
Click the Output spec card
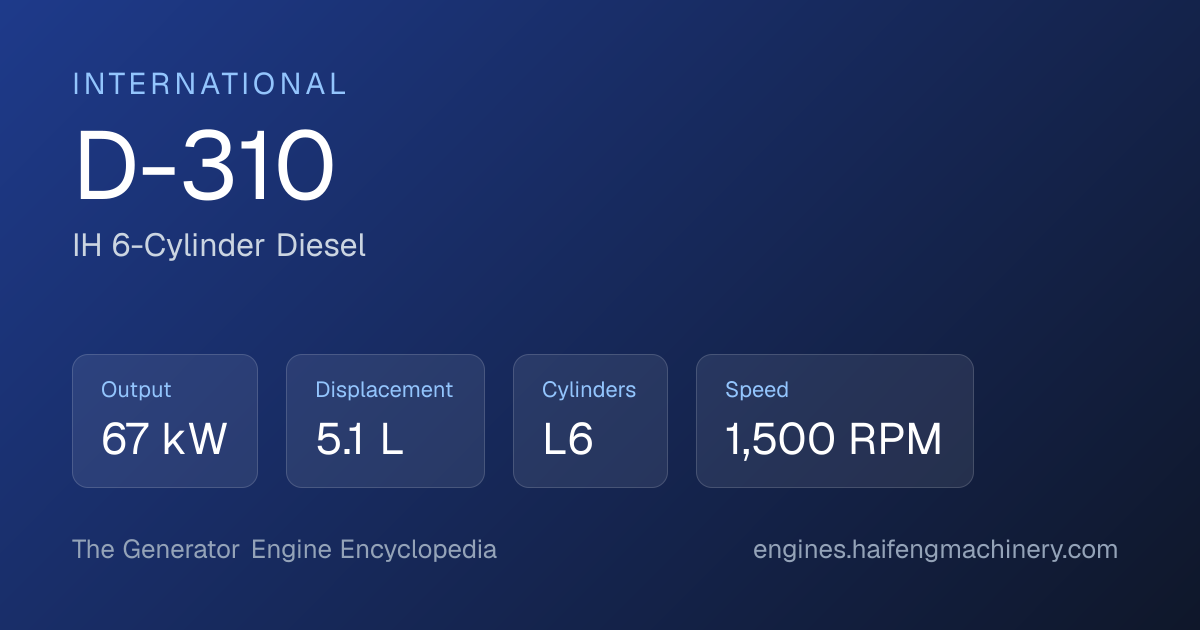point(165,421)
